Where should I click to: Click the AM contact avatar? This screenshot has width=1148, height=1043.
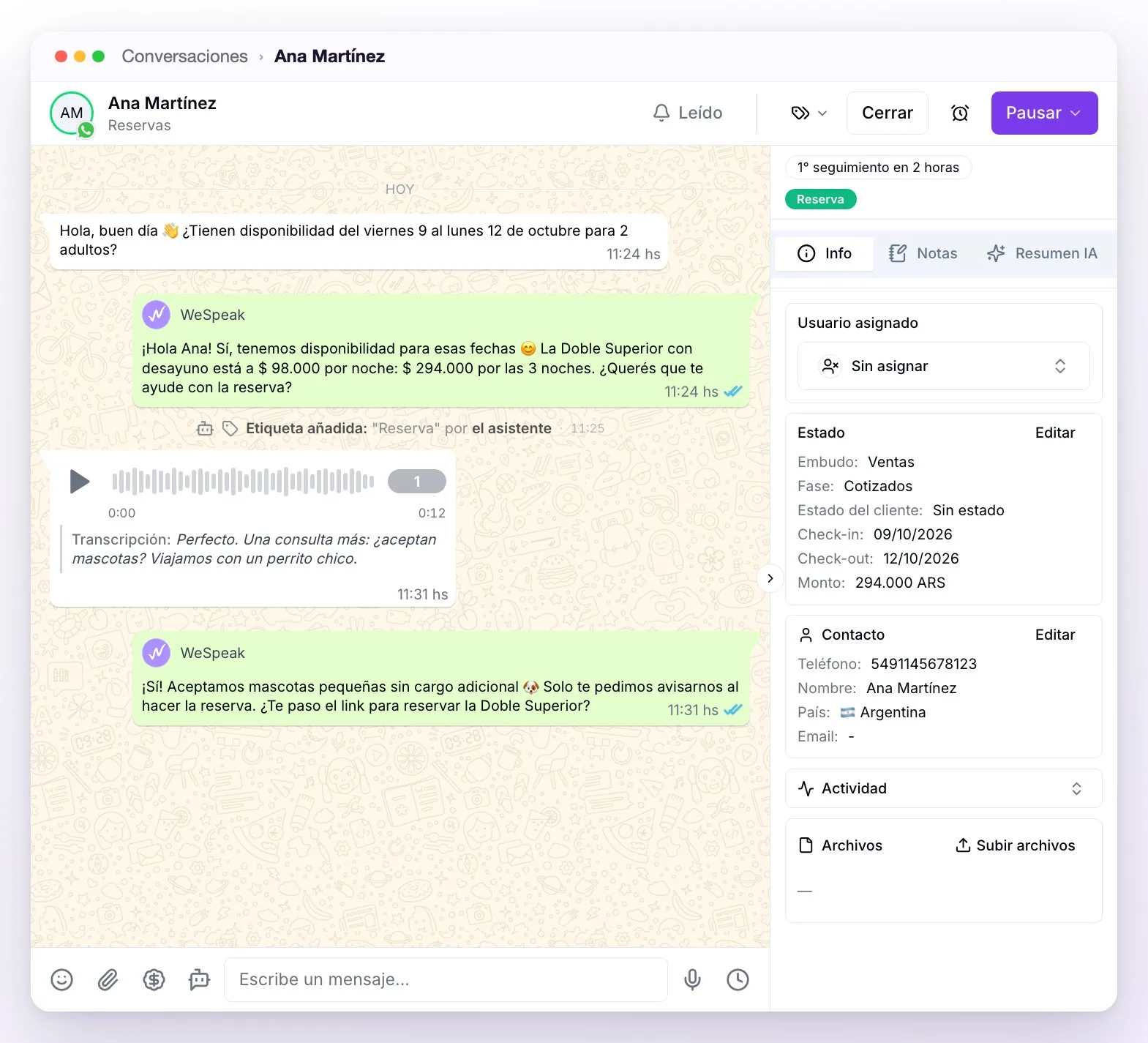coord(72,113)
